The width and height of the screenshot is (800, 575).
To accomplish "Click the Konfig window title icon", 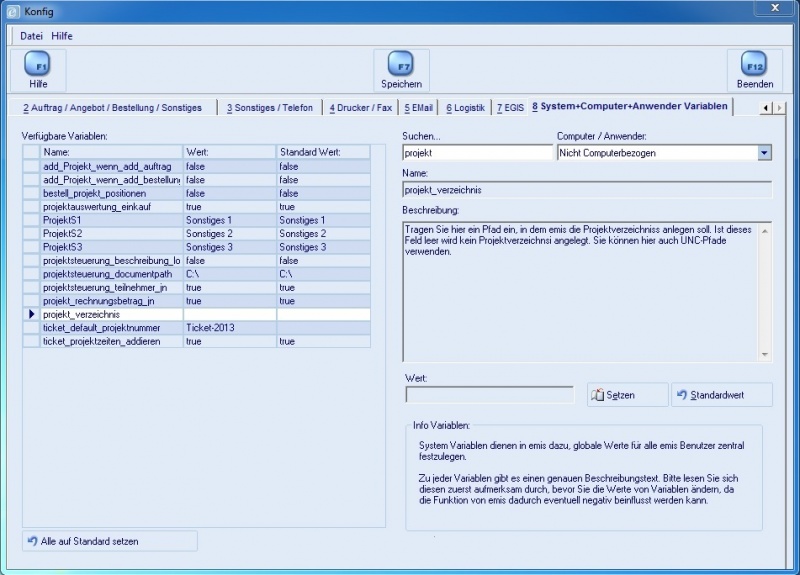I will click(x=14, y=11).
